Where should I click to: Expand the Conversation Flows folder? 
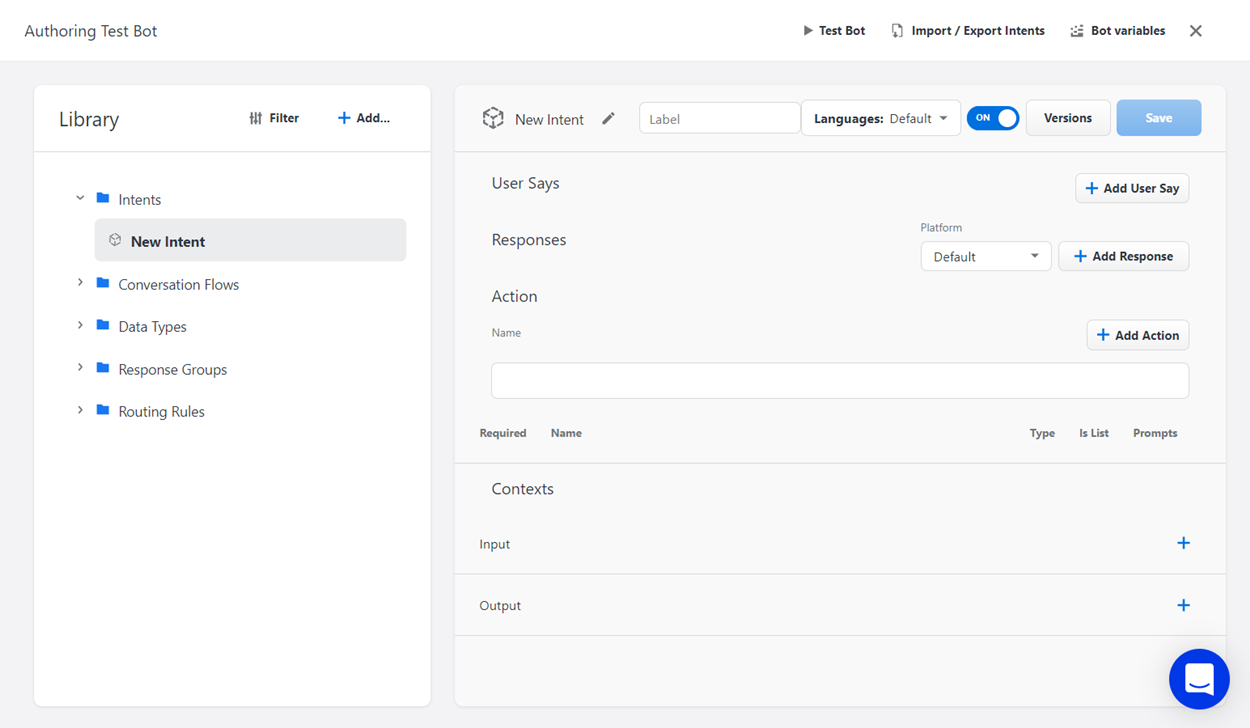[80, 284]
